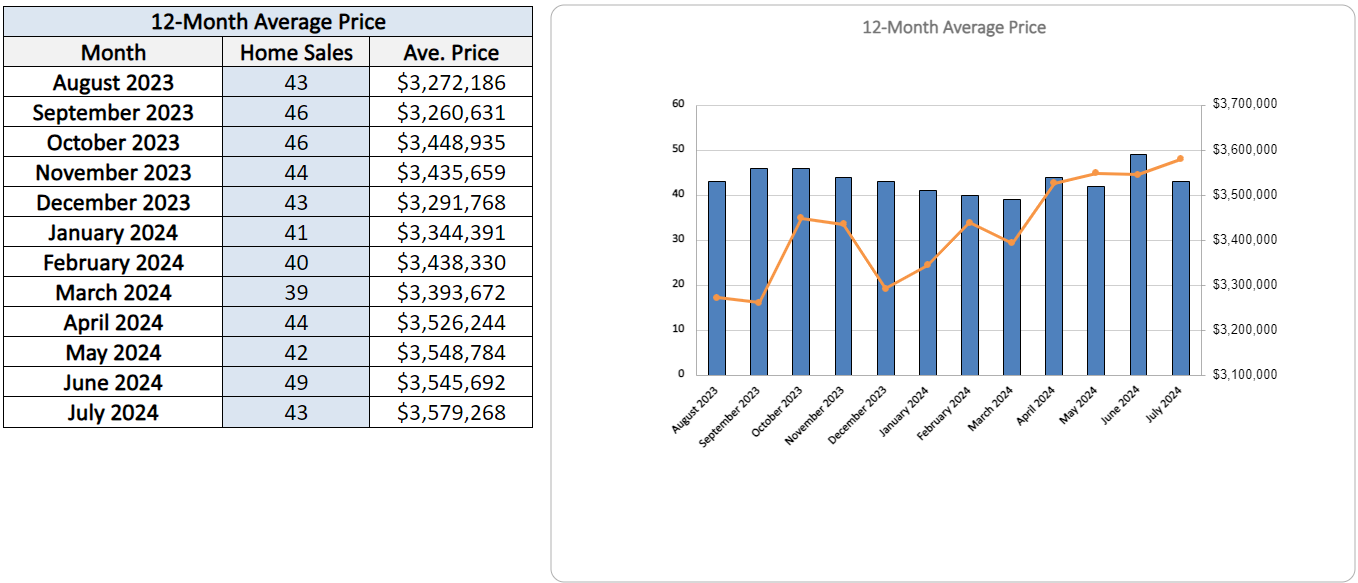The width and height of the screenshot is (1358, 583).
Task: Click the 'Home Sales' column header
Action: click(x=296, y=52)
